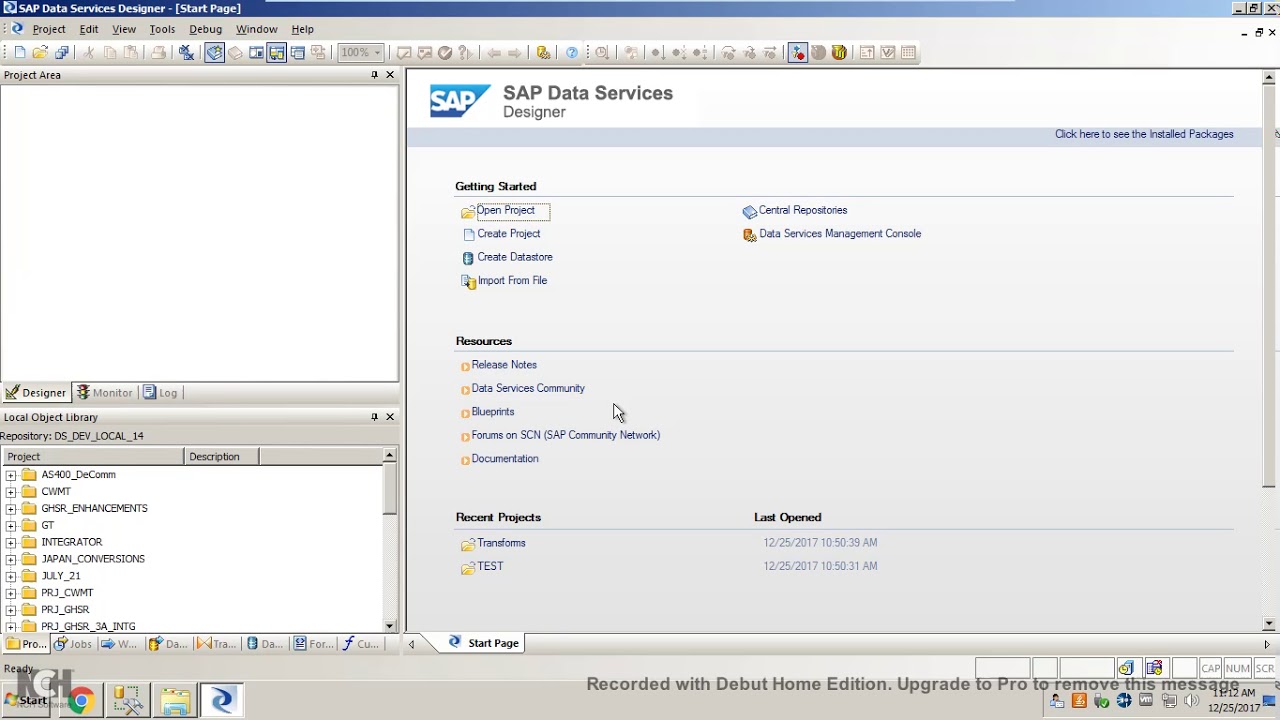Expand the PRJ_CWMT project node
The width and height of the screenshot is (1280, 720).
[x=11, y=593]
